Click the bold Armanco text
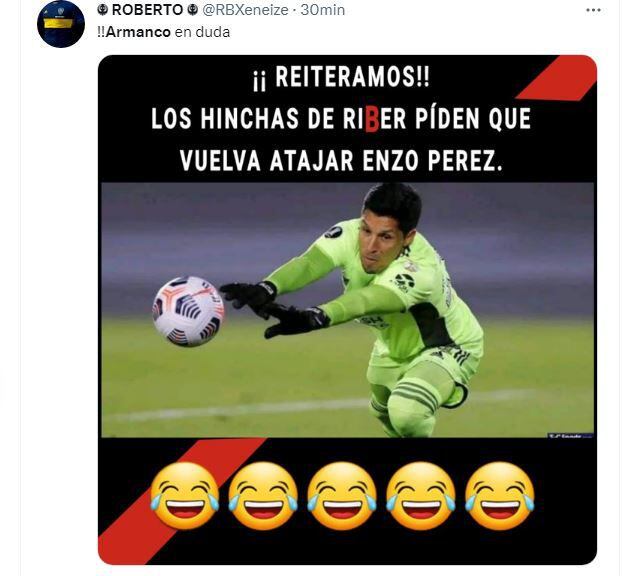Viewport: 636px width, 576px height. tap(138, 32)
